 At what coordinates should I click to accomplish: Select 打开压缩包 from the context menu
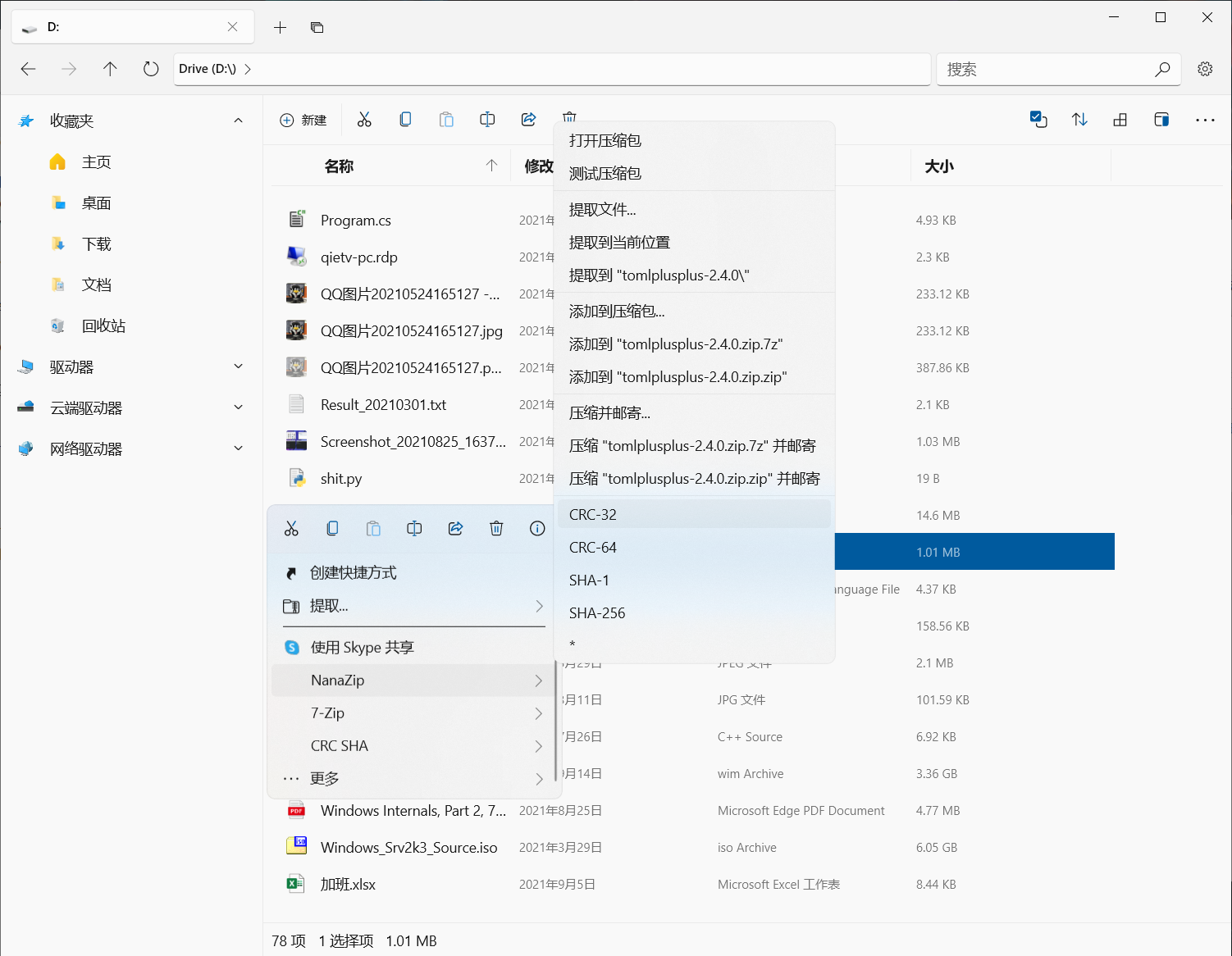coord(605,140)
